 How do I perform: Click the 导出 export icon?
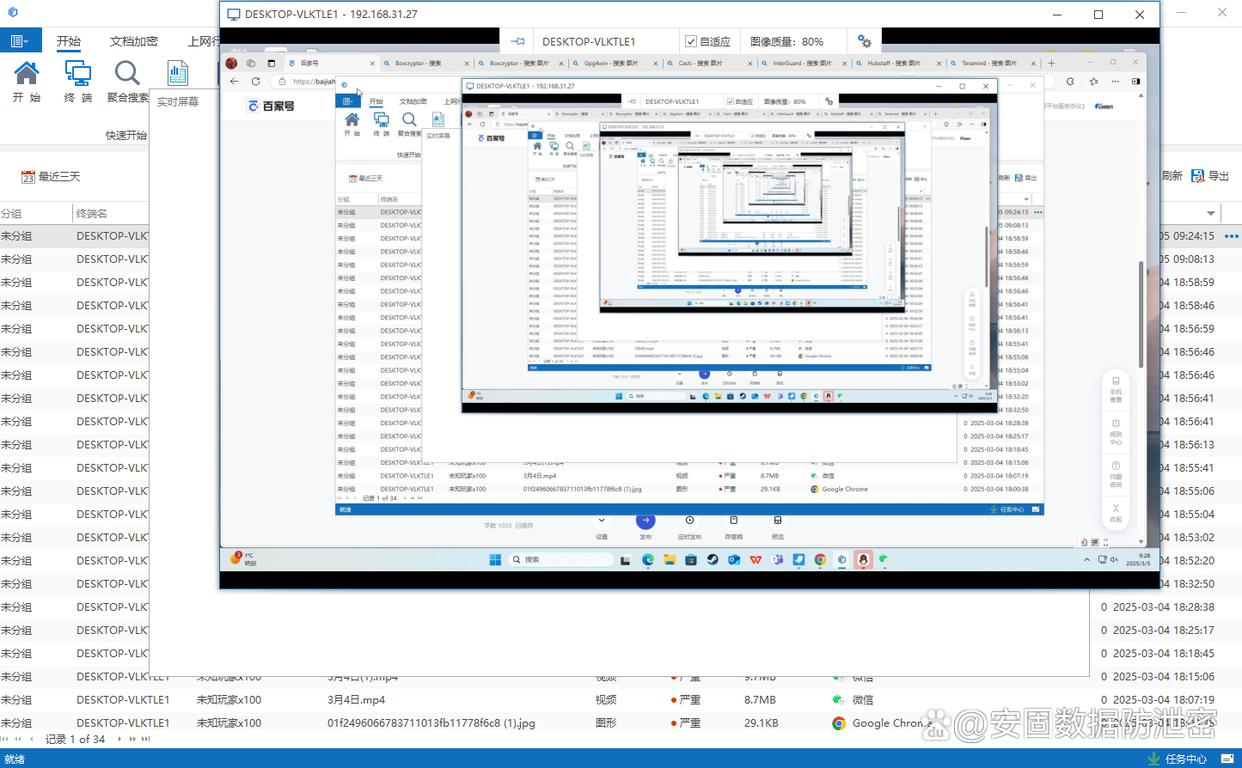1198,176
